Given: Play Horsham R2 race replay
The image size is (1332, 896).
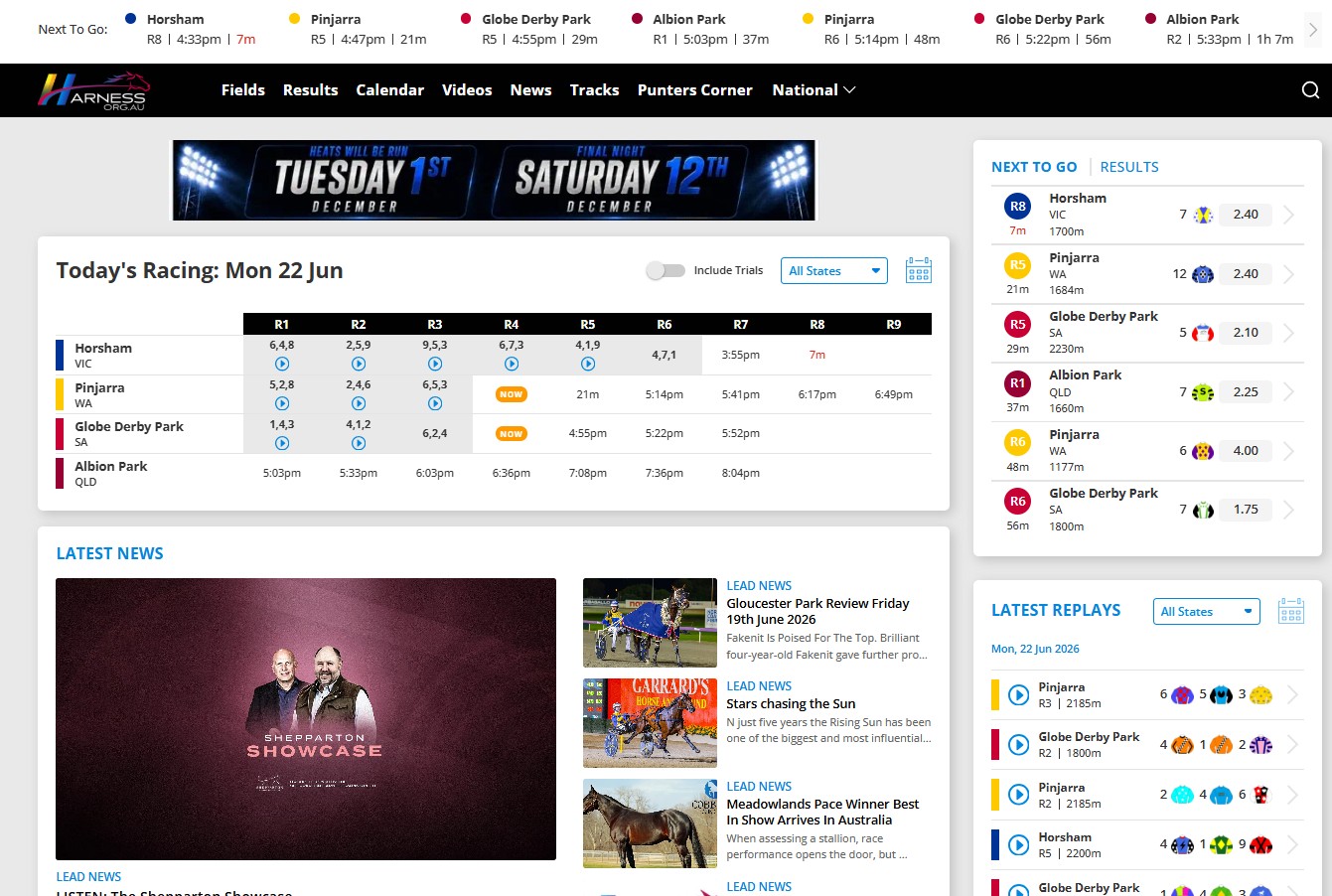Looking at the screenshot, I should tap(359, 364).
